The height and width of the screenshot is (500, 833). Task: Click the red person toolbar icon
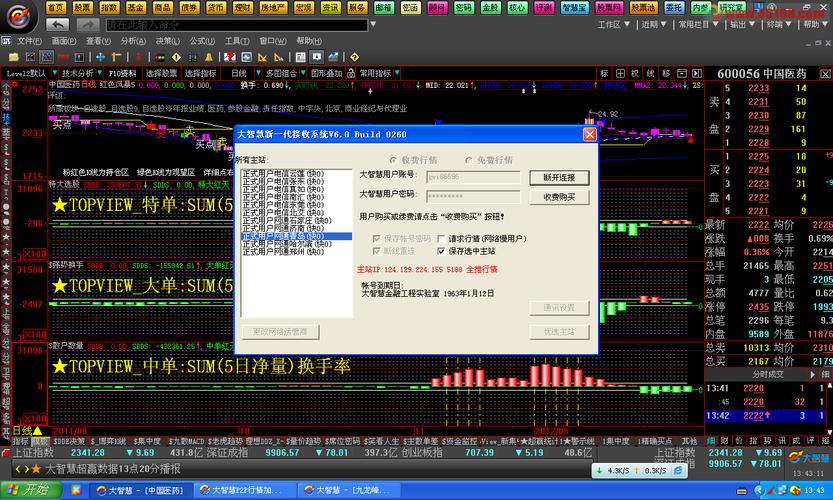(x=138, y=57)
